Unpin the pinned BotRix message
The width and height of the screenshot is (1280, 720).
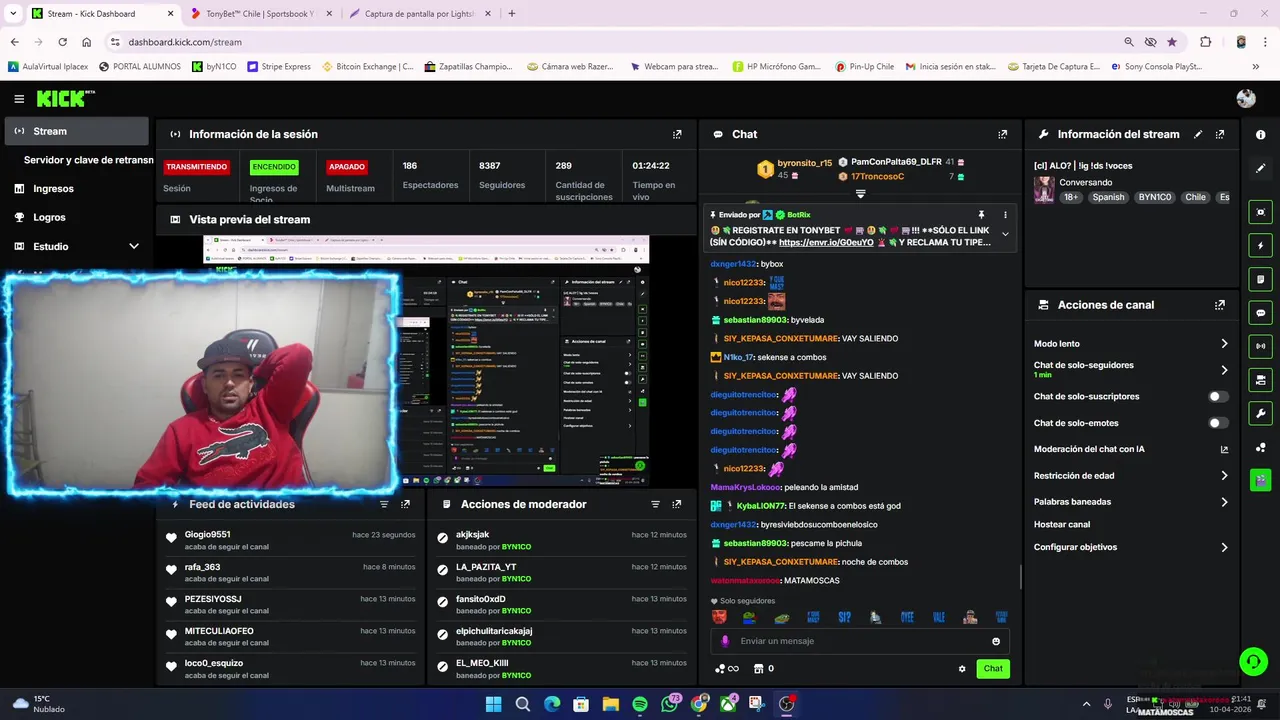[981, 215]
